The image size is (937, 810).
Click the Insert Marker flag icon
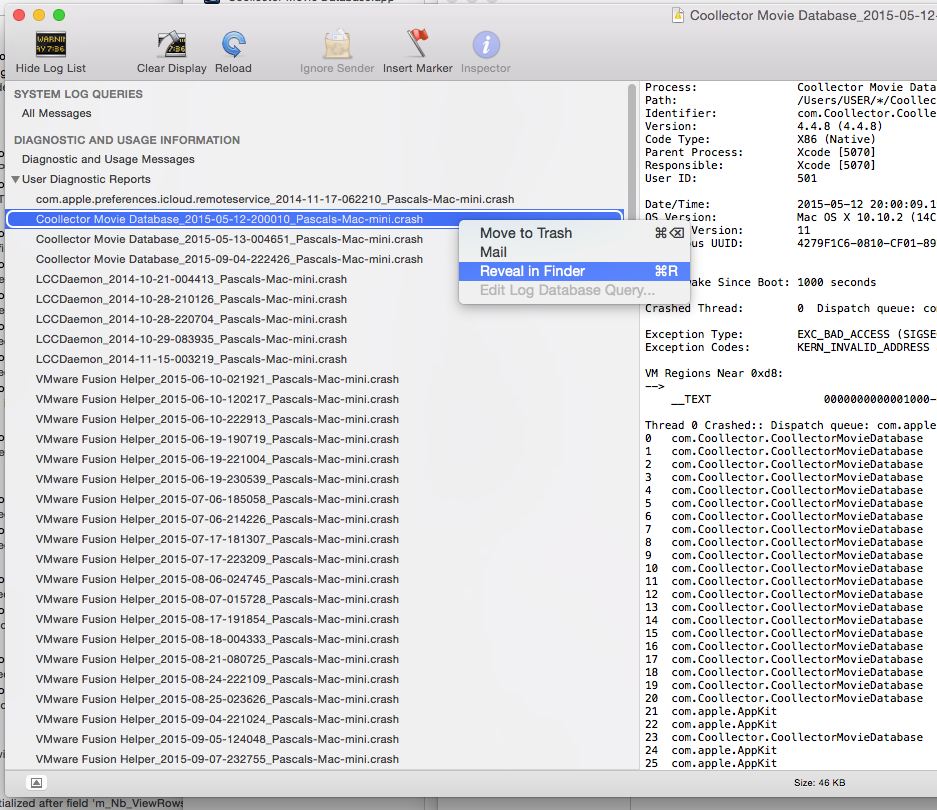tap(418, 44)
